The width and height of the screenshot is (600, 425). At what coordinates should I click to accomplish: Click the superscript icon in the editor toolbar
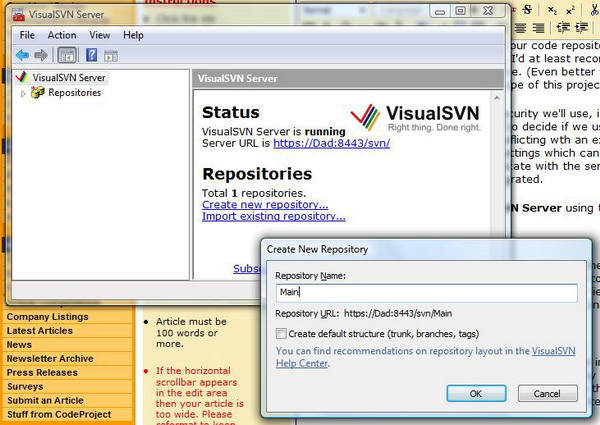(570, 10)
